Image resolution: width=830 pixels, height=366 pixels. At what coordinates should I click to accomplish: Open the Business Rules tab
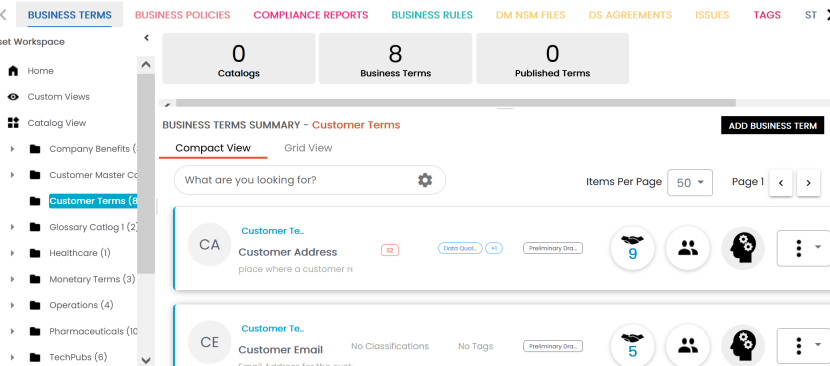[x=432, y=15]
